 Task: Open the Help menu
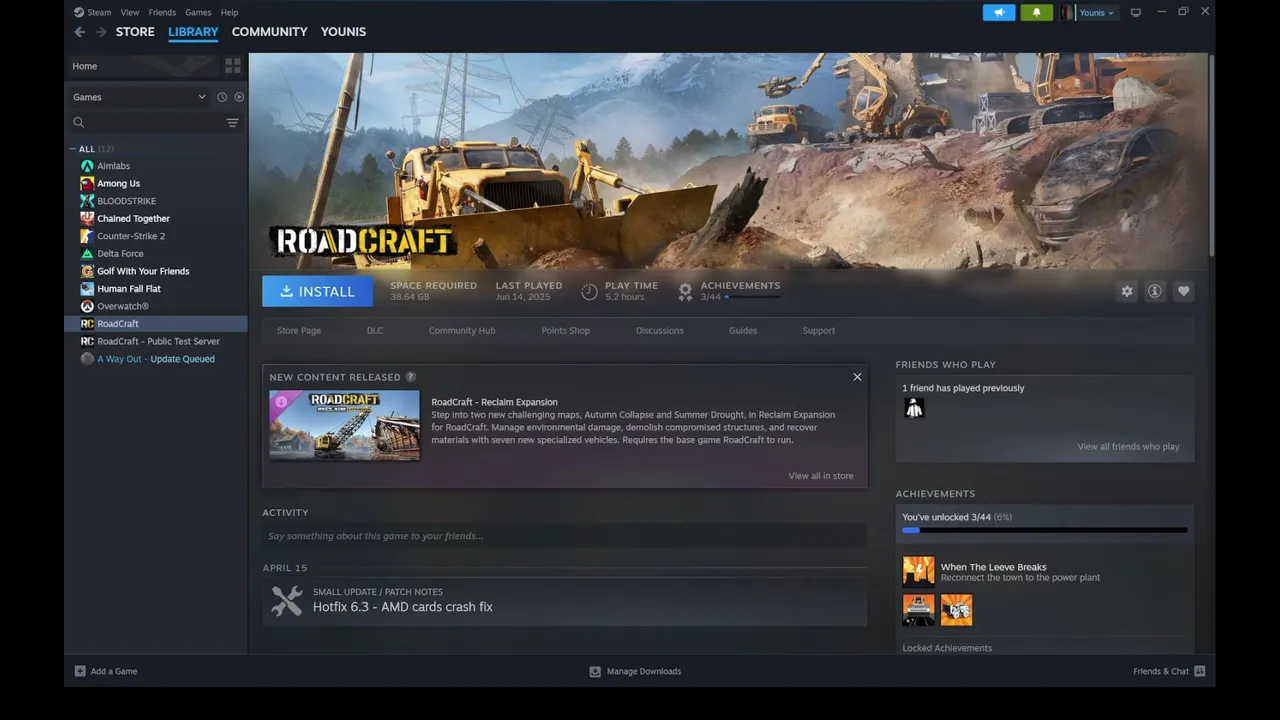(x=229, y=13)
